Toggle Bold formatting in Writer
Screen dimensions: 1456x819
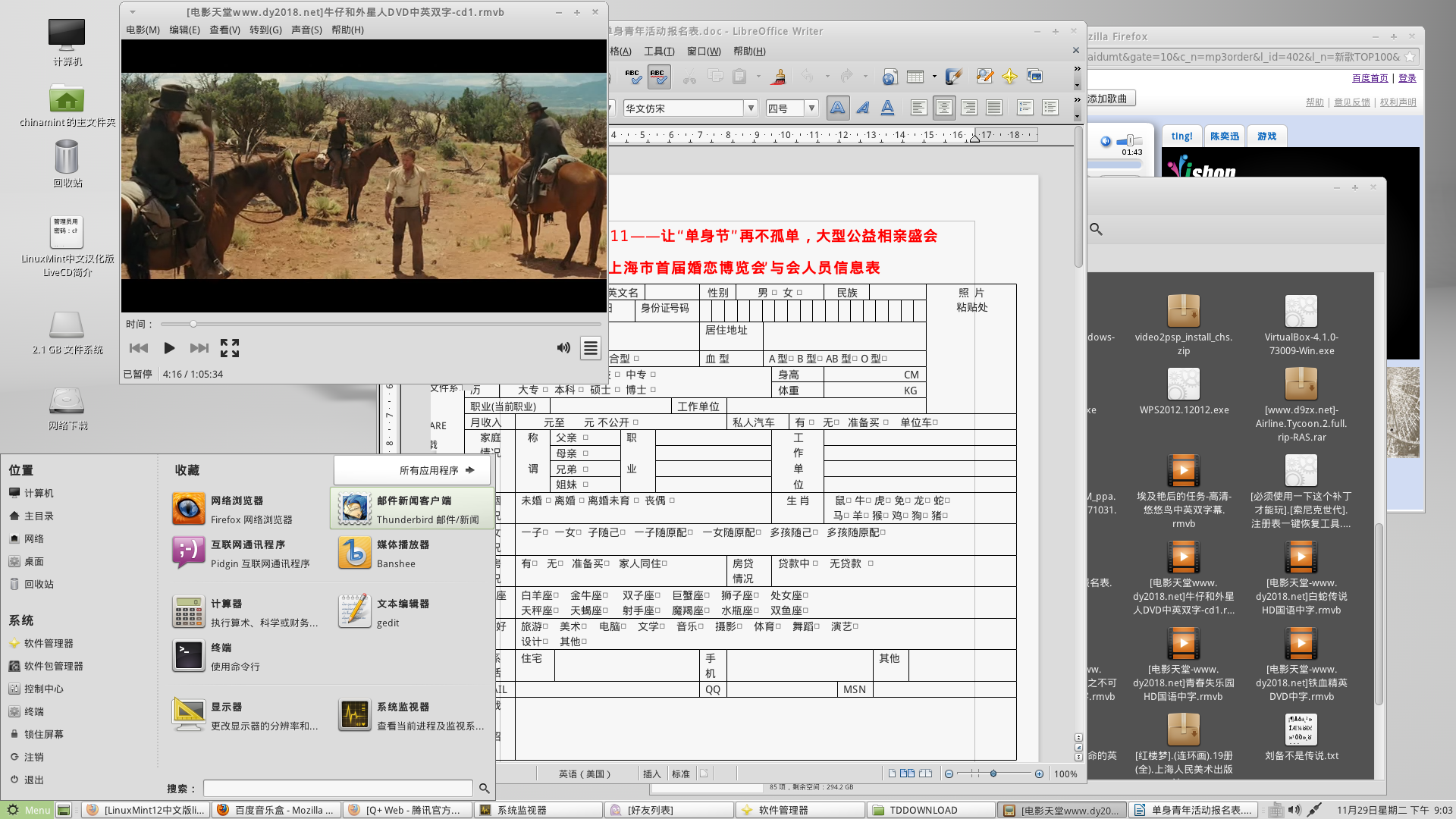click(x=838, y=108)
